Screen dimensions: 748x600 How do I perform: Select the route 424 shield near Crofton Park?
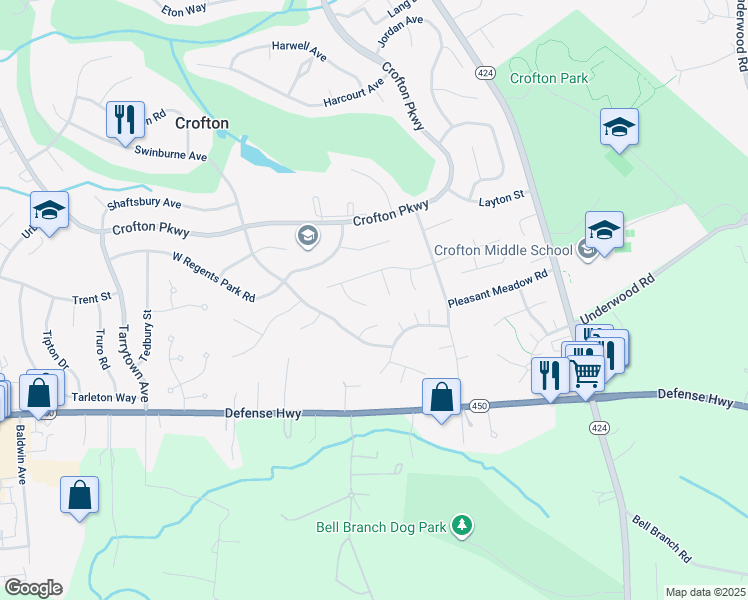point(485,73)
